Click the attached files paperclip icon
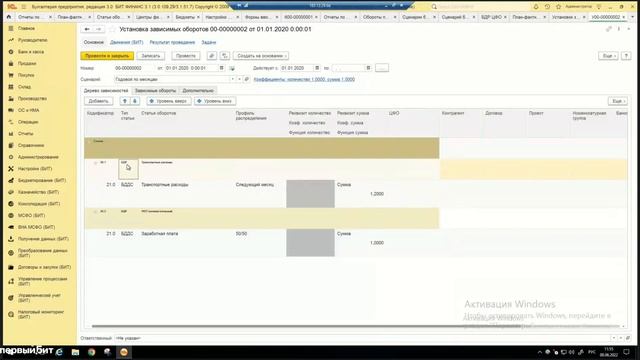The height and width of the screenshot is (360, 640). coord(212,56)
